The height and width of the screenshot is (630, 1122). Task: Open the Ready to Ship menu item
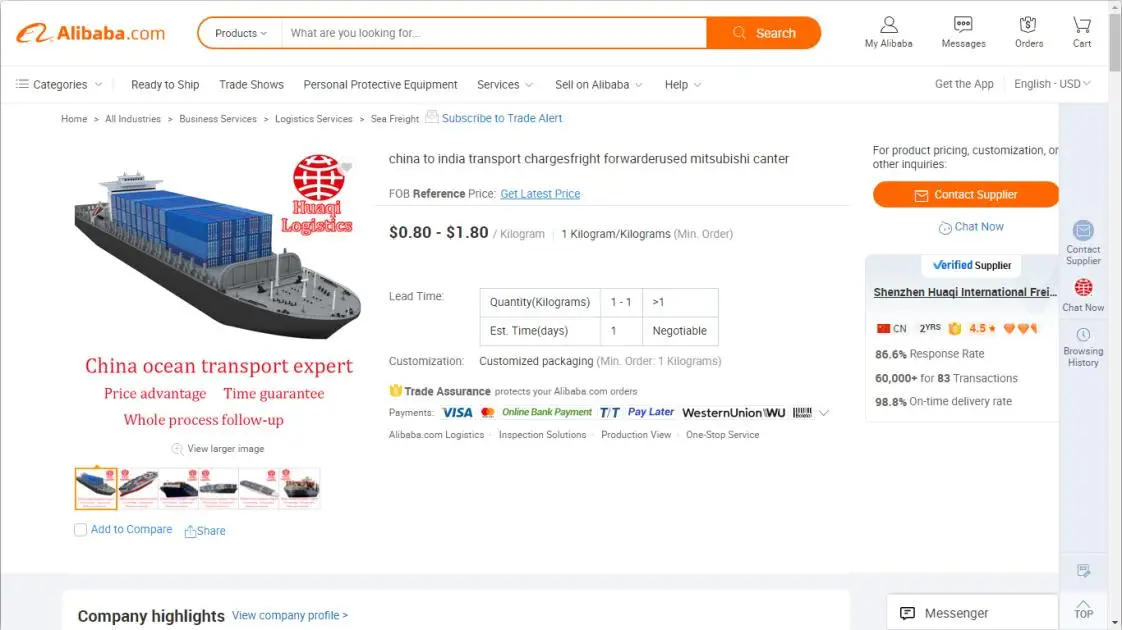(165, 85)
